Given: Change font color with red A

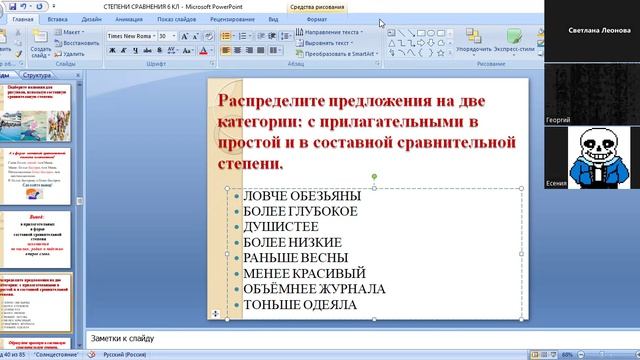Looking at the screenshot, I should [x=203, y=51].
